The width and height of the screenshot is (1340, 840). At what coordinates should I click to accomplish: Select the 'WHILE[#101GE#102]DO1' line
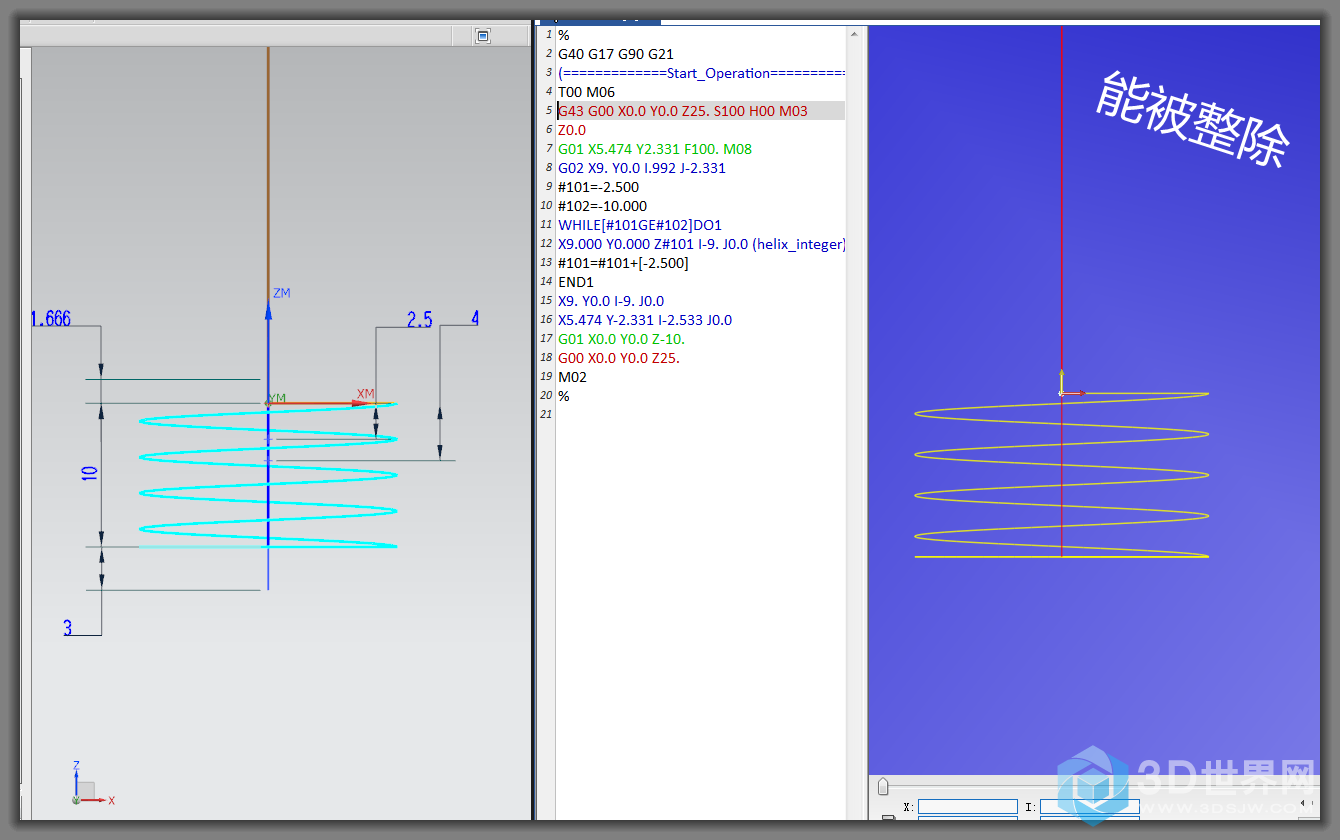tap(640, 225)
